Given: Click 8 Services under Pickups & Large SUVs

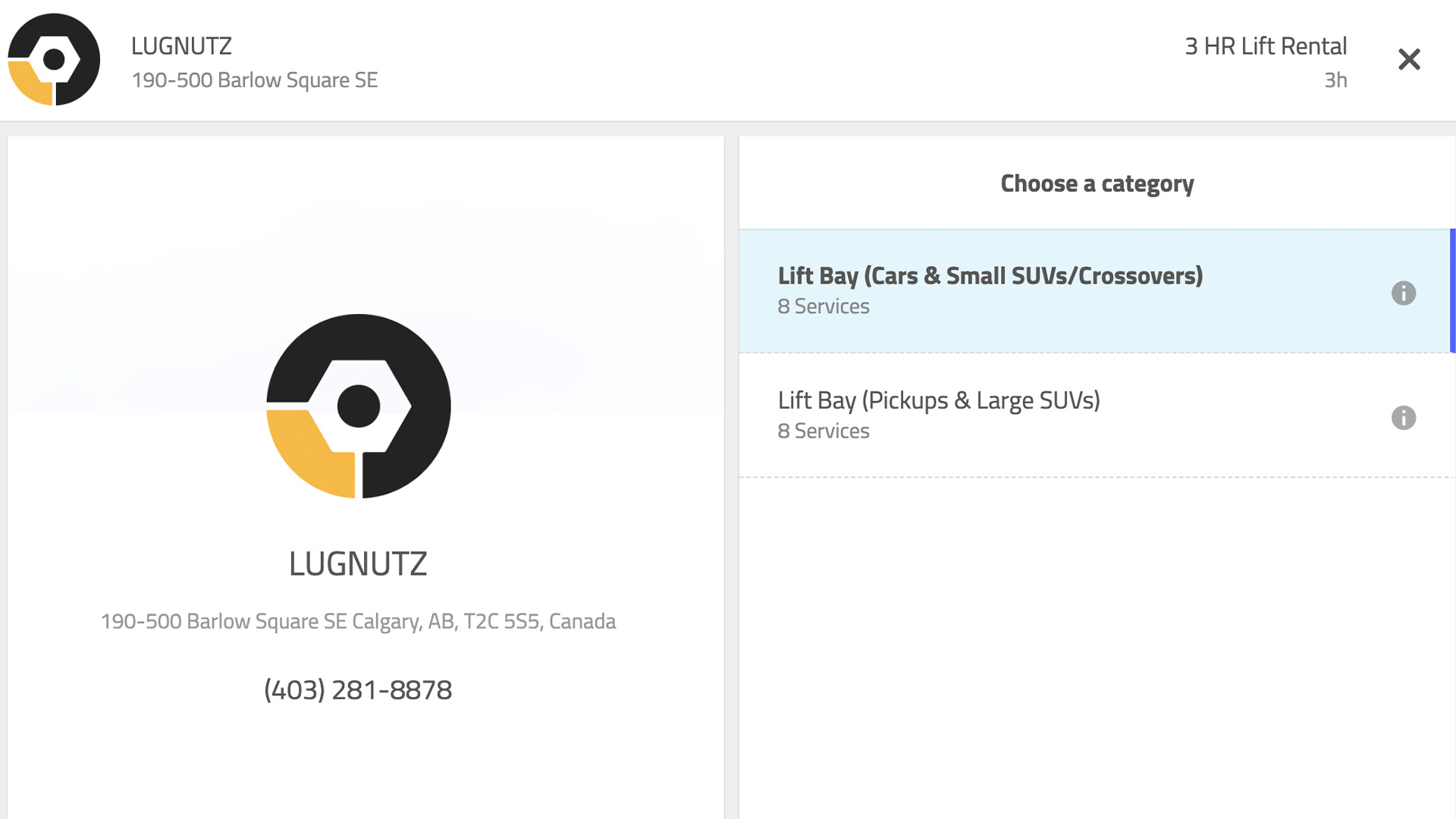Looking at the screenshot, I should point(824,431).
